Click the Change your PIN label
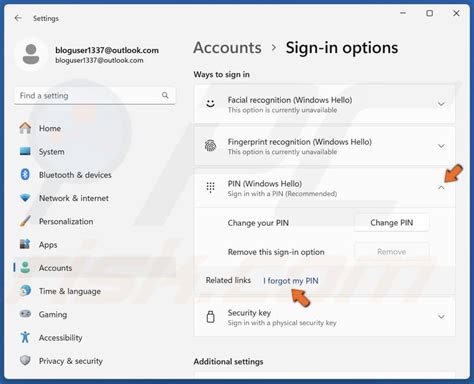 [258, 223]
